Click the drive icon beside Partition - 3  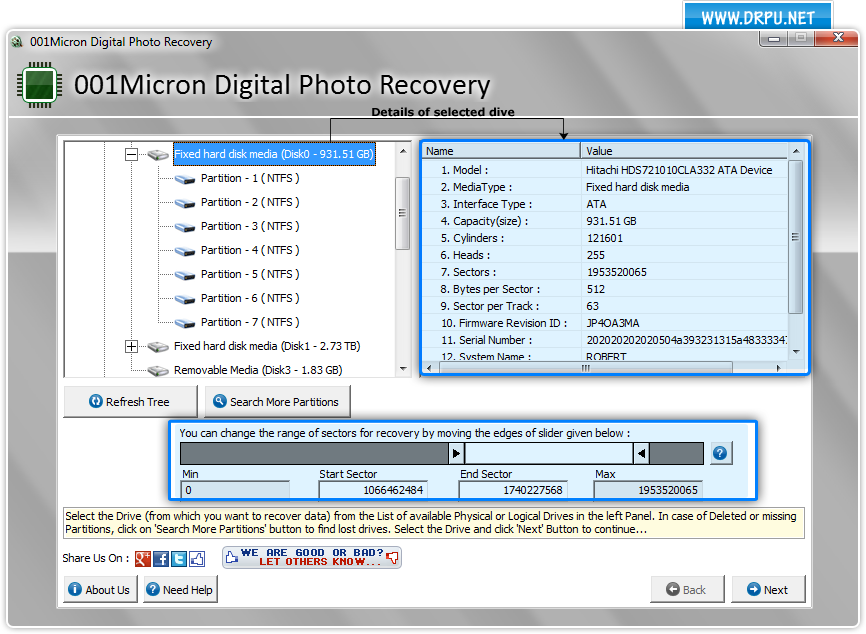pos(184,227)
